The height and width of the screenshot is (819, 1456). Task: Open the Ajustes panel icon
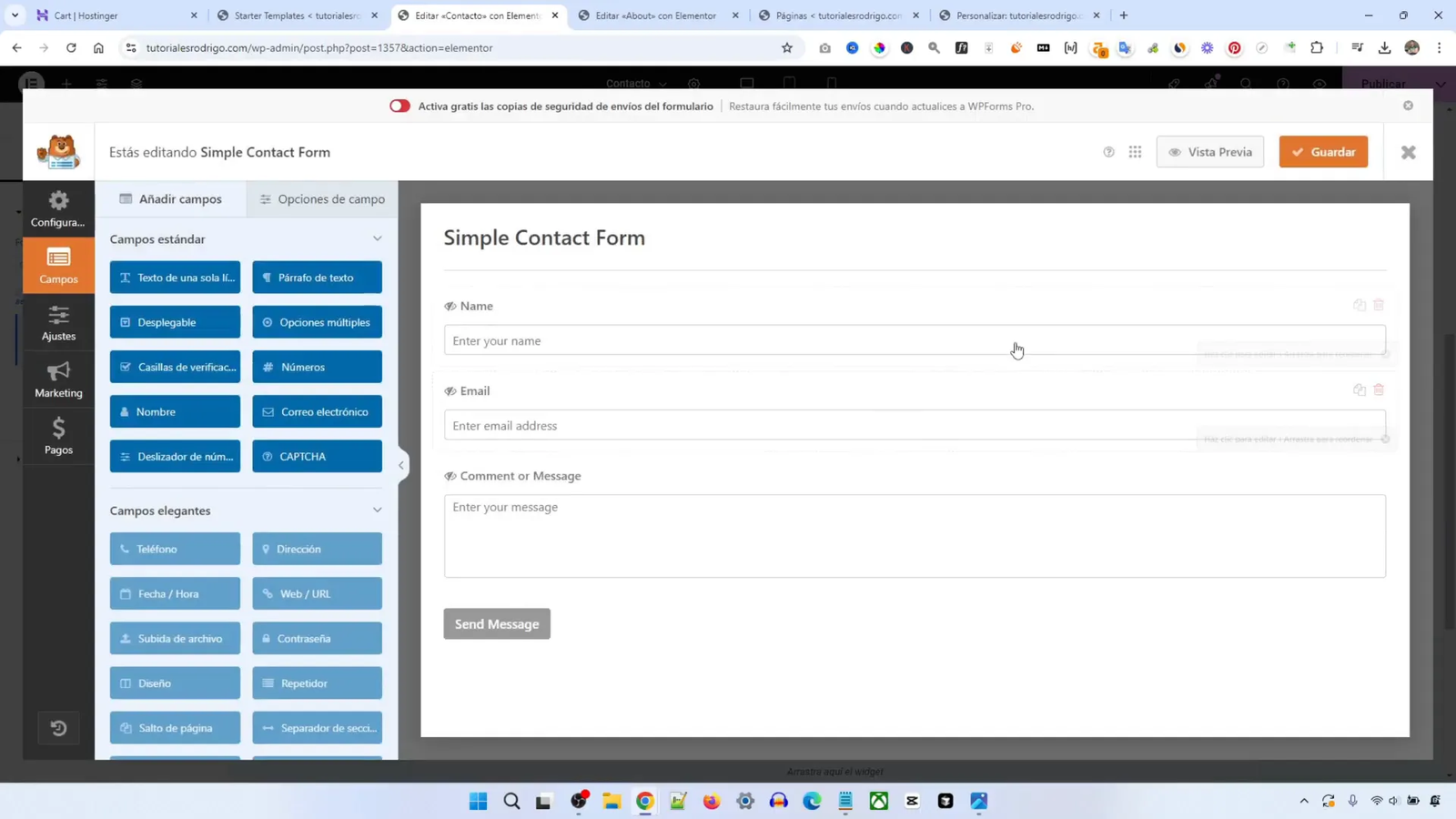coord(57,323)
